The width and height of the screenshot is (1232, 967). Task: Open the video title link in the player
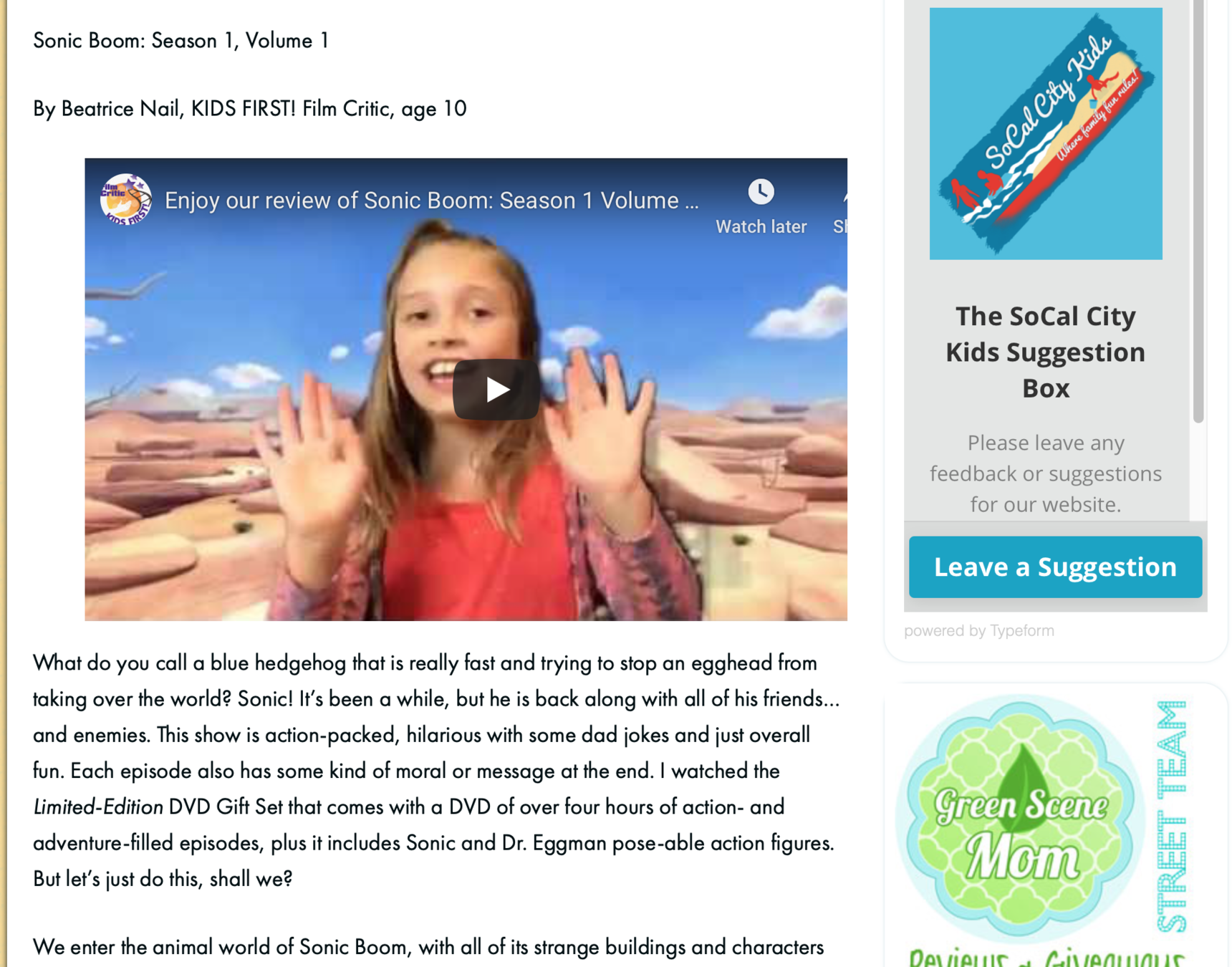pos(431,201)
